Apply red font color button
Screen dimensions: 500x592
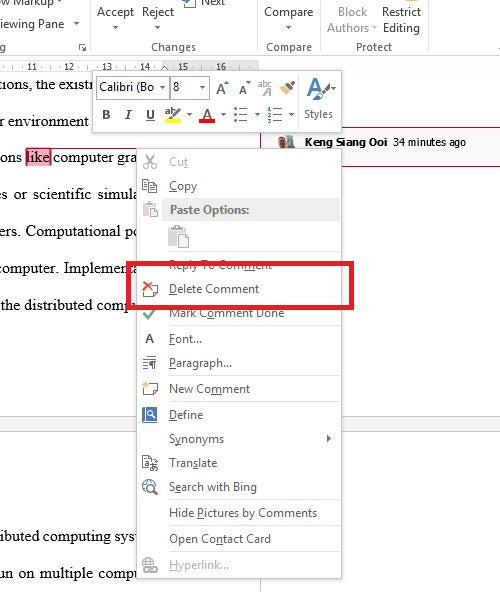pos(207,115)
